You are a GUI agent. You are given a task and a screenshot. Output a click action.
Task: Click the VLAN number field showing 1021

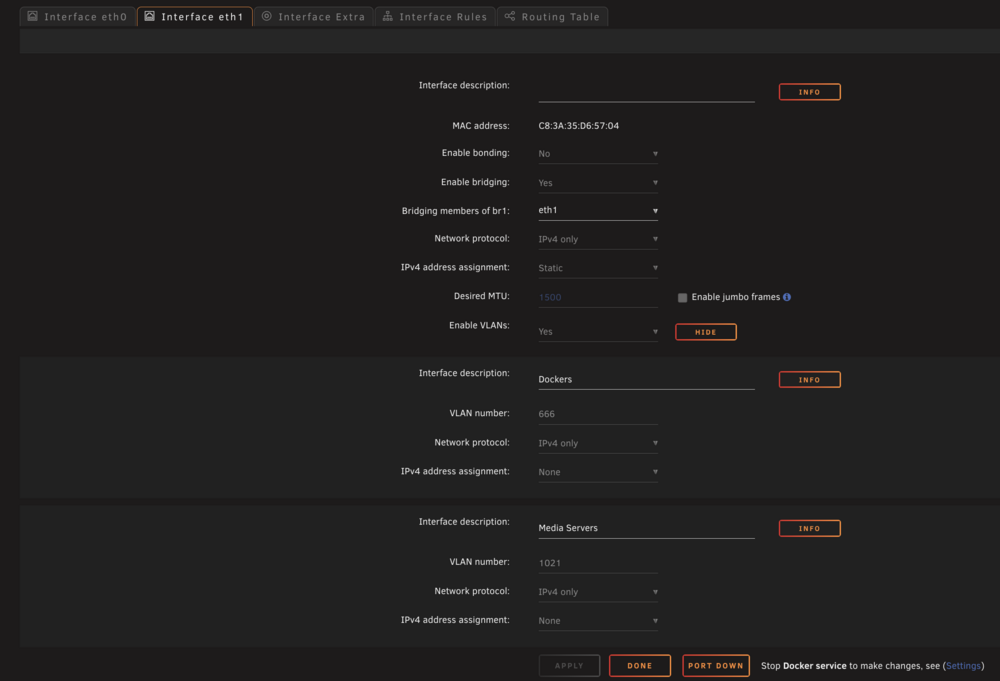click(x=598, y=563)
